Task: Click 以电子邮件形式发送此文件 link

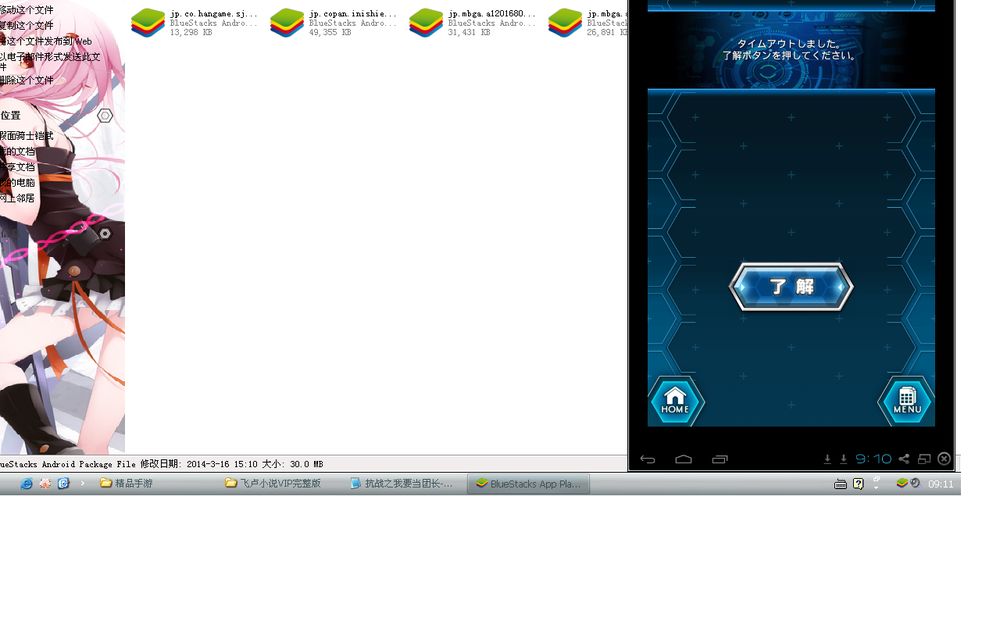Action: point(50,61)
